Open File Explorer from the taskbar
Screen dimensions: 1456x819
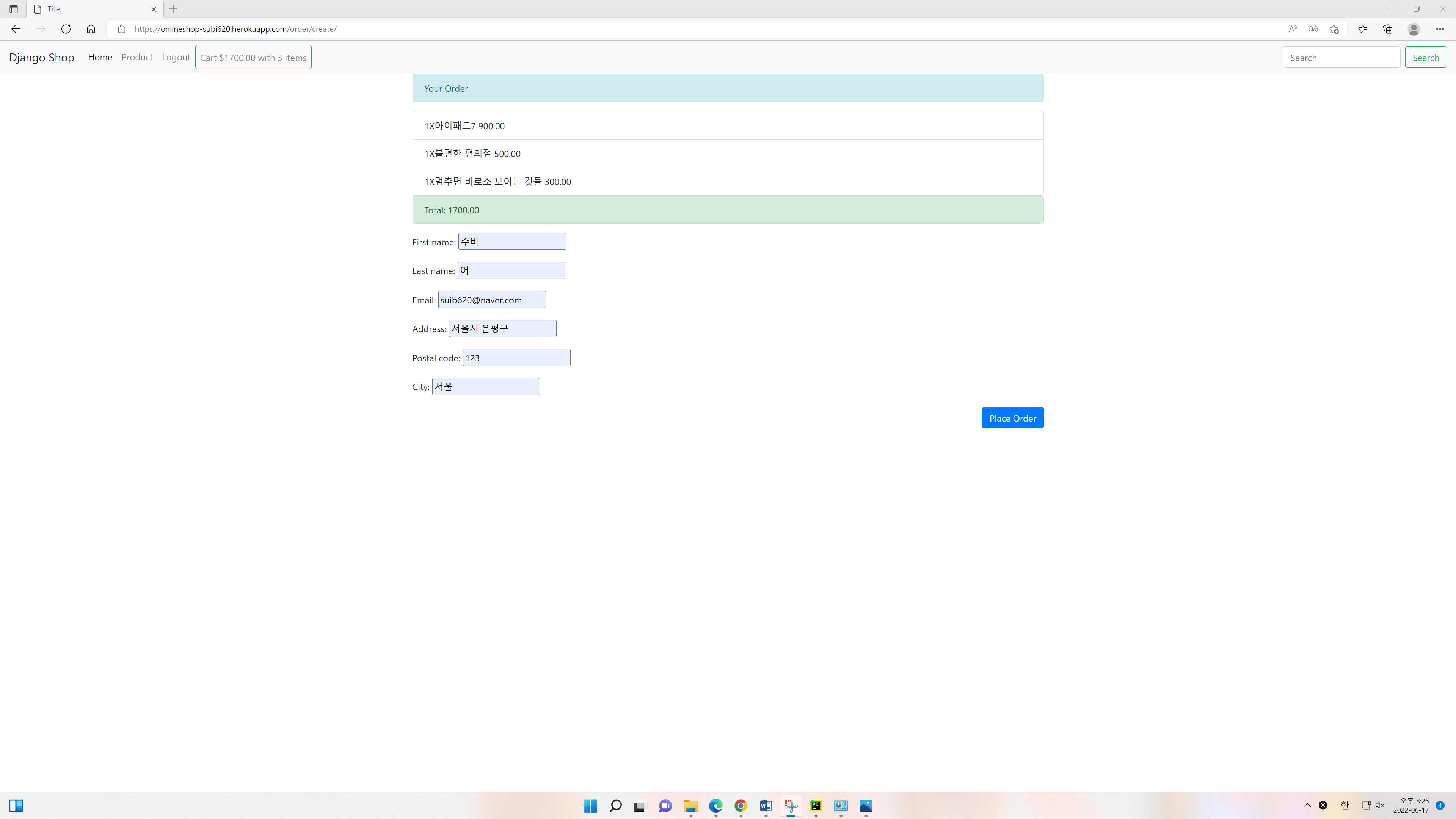(x=690, y=805)
